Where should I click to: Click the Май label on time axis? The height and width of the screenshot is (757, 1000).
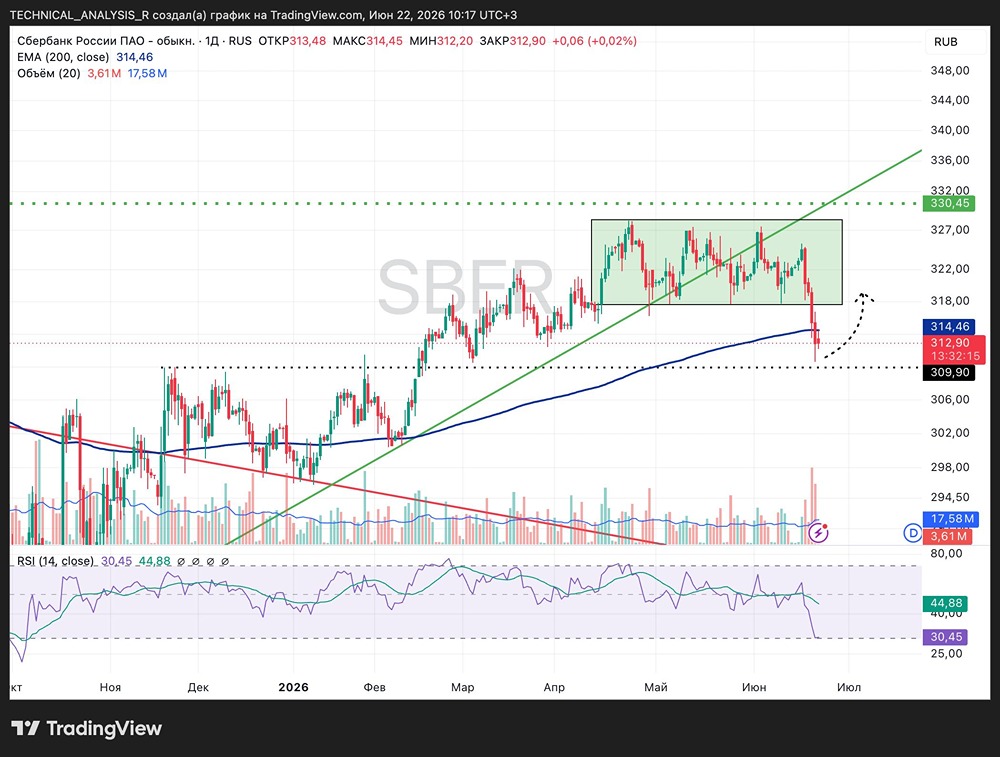coord(656,687)
